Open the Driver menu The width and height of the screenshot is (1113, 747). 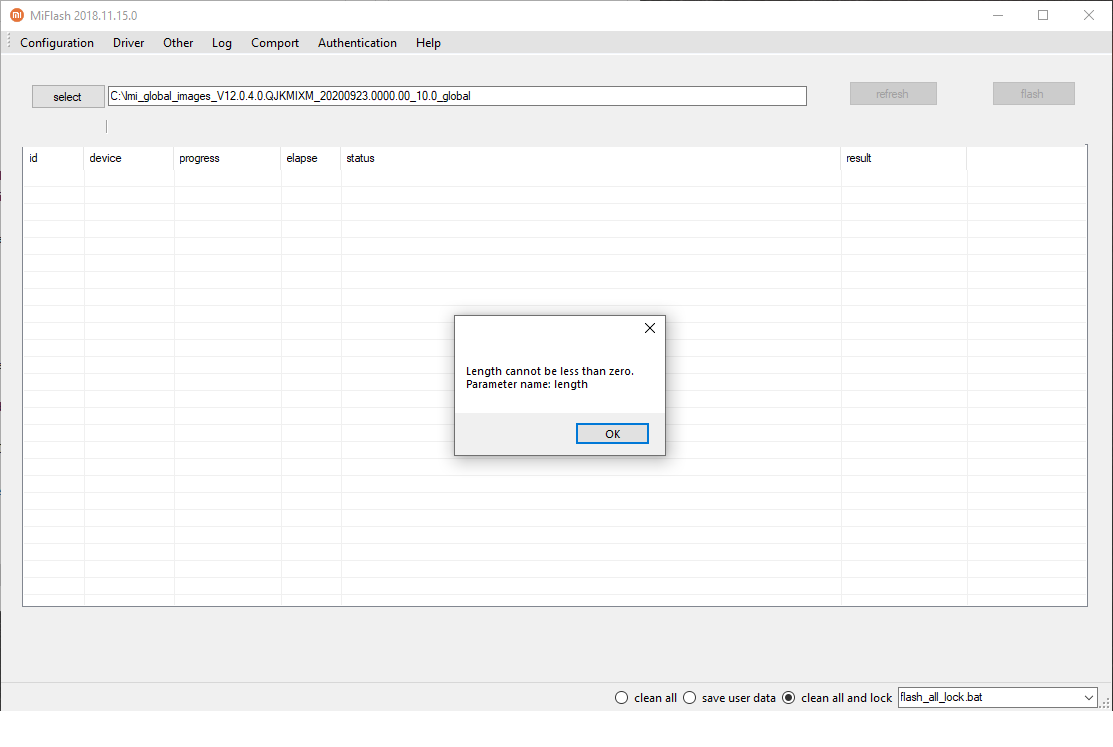128,43
